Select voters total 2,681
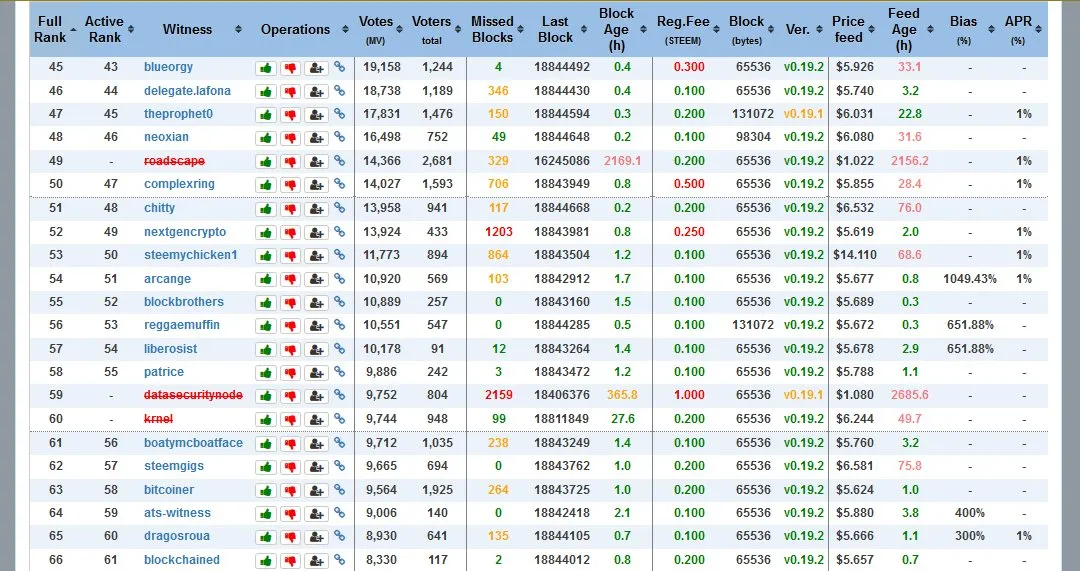Screen dimensions: 1080x571 pyautogui.click(x=437, y=160)
